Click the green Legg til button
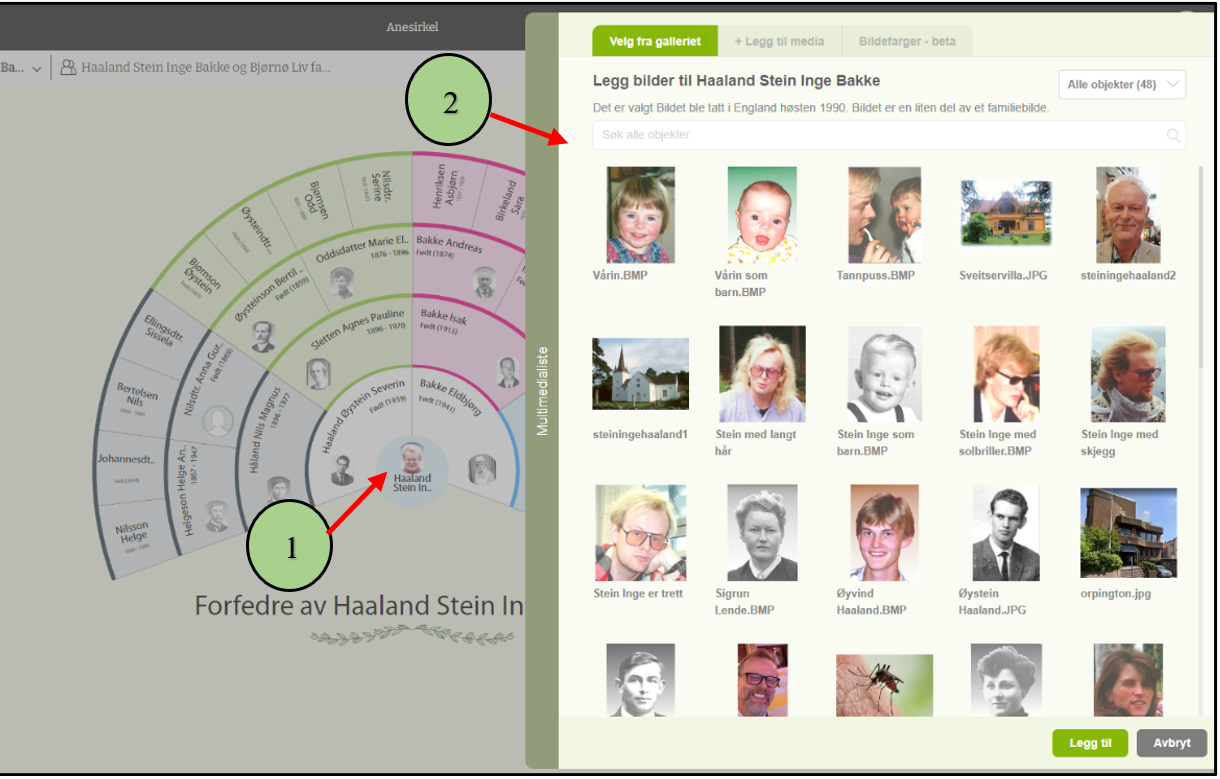The width and height of the screenshot is (1220, 779). coord(1090,743)
